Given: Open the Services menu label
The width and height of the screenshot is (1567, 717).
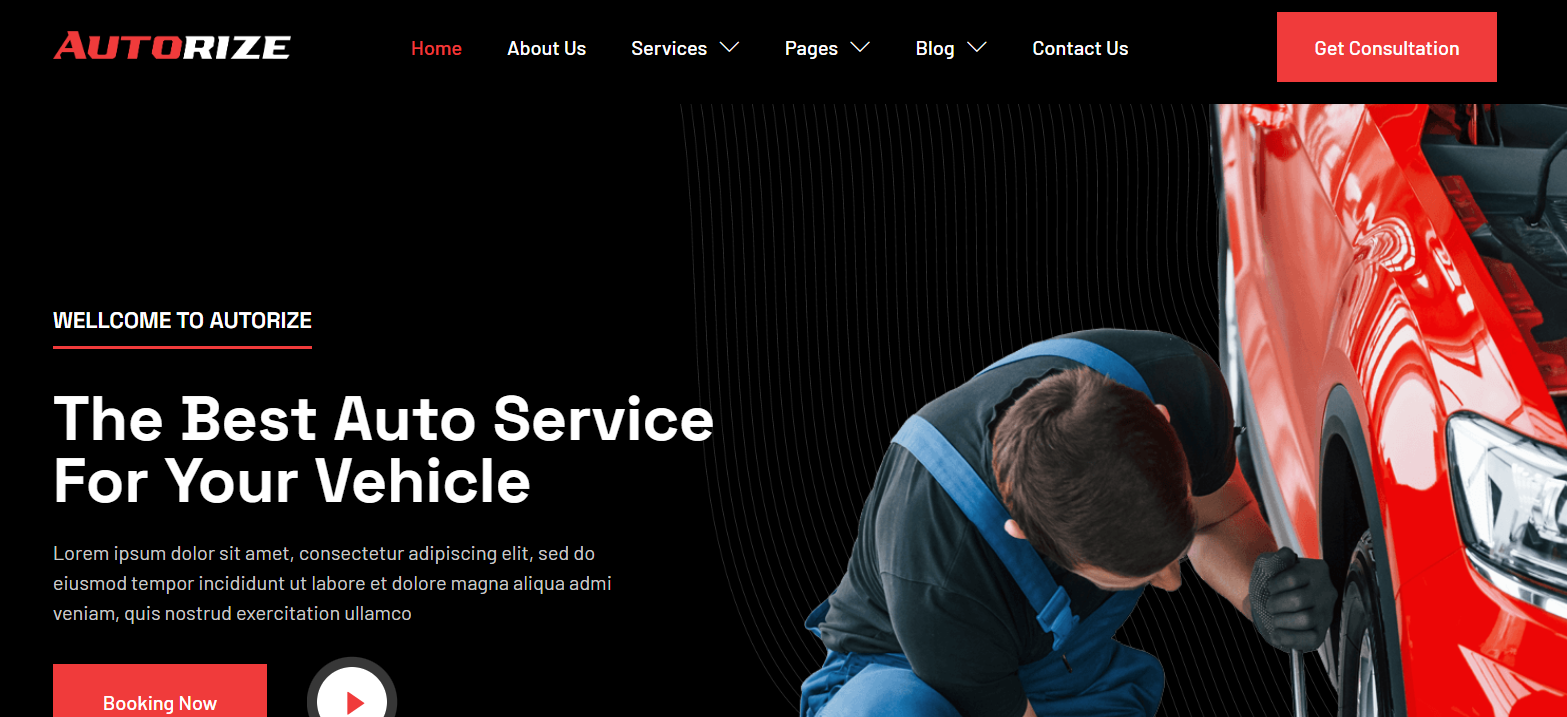Looking at the screenshot, I should (669, 48).
